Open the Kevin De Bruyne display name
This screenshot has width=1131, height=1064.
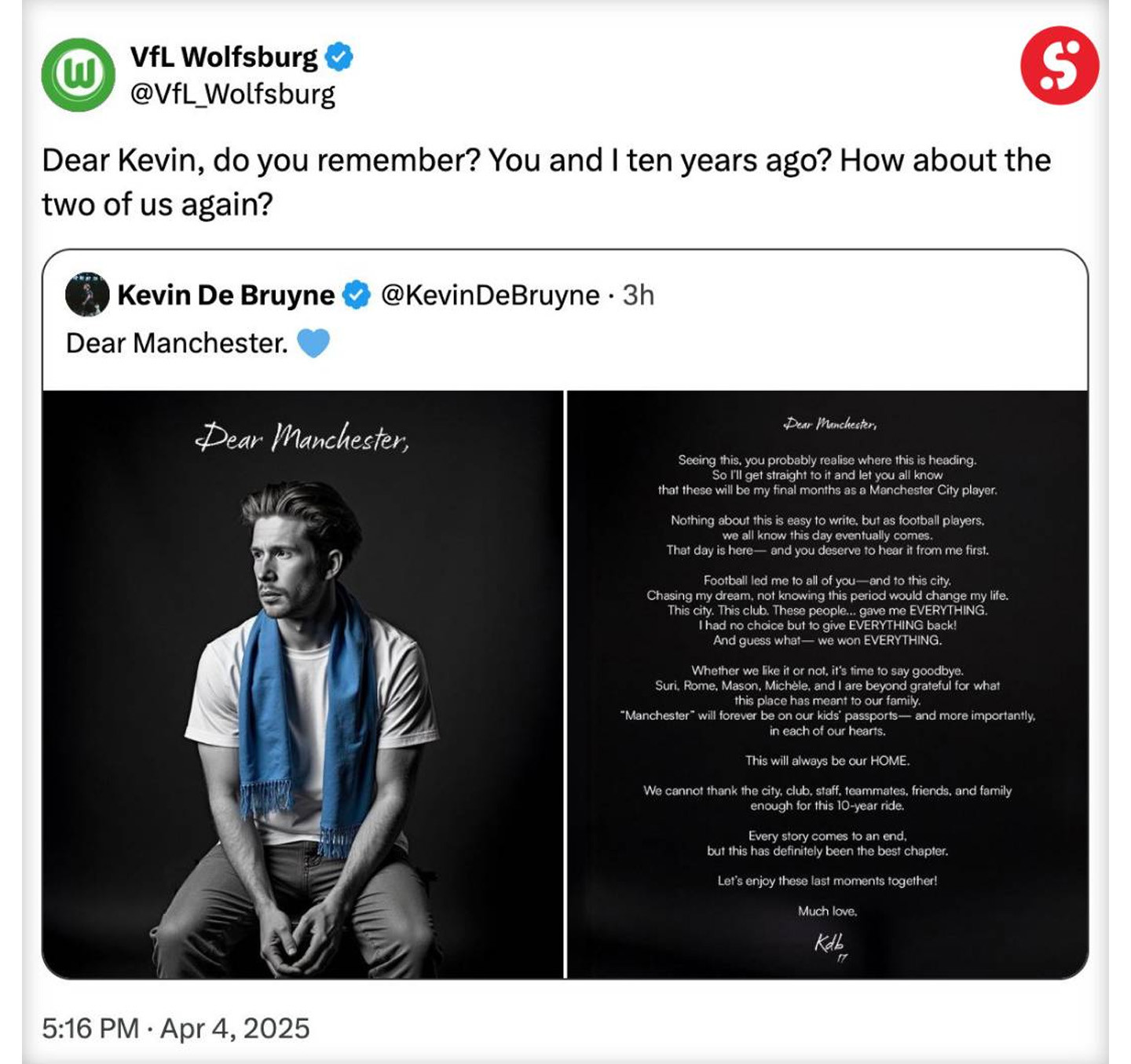[x=226, y=294]
